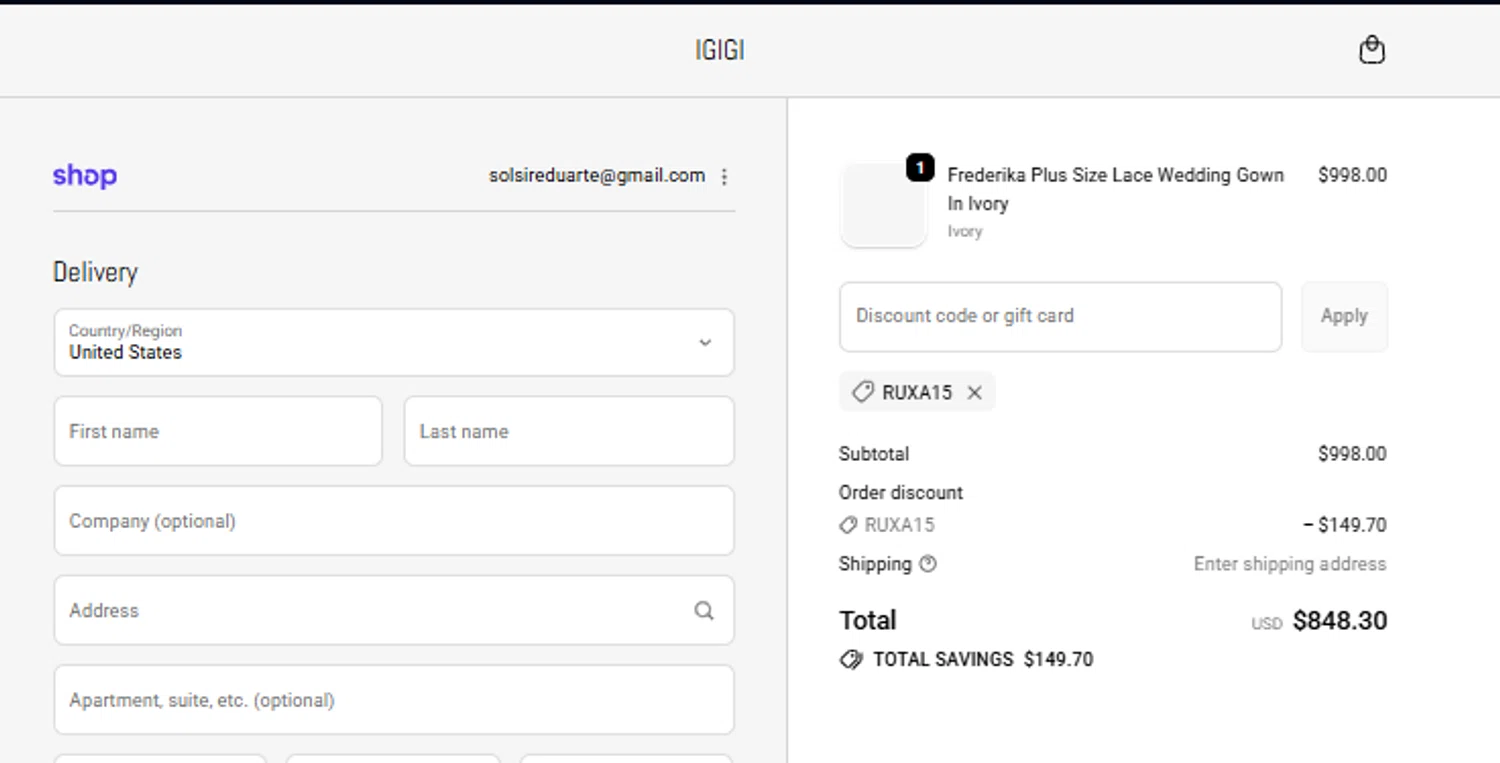Click the shipping help question icon
This screenshot has width=1500, height=763.
click(928, 564)
